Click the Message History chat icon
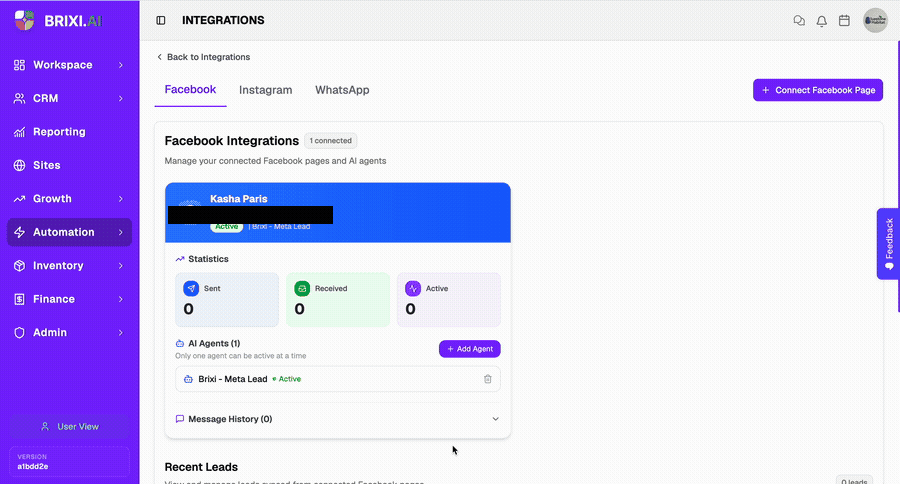The image size is (900, 484). 180,419
